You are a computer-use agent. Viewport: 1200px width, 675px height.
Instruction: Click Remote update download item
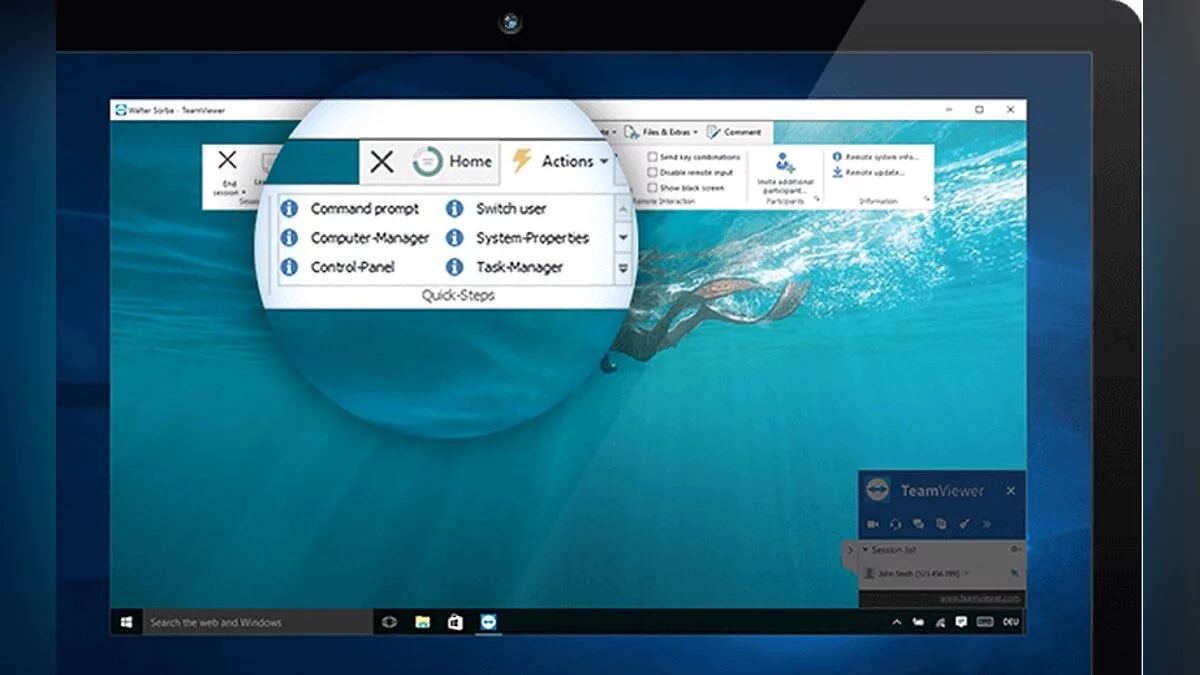869,172
